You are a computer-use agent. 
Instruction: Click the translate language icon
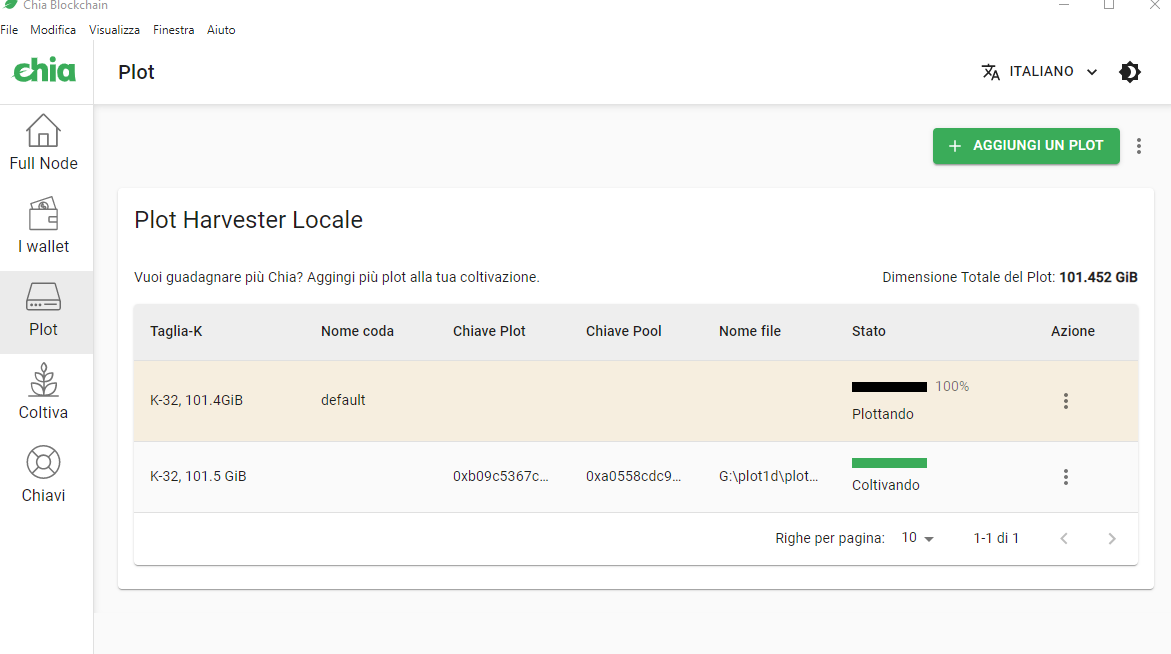tap(990, 72)
